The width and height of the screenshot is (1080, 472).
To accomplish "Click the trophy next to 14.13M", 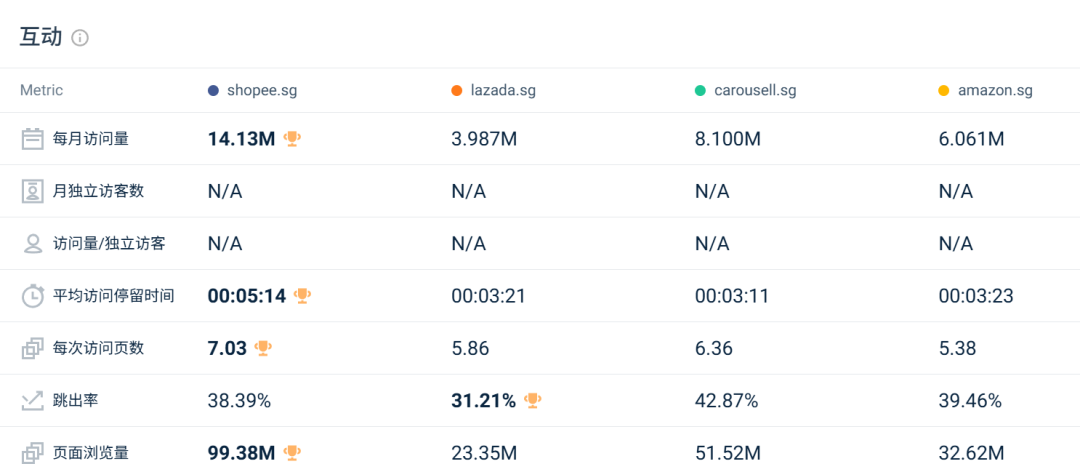I will (292, 139).
